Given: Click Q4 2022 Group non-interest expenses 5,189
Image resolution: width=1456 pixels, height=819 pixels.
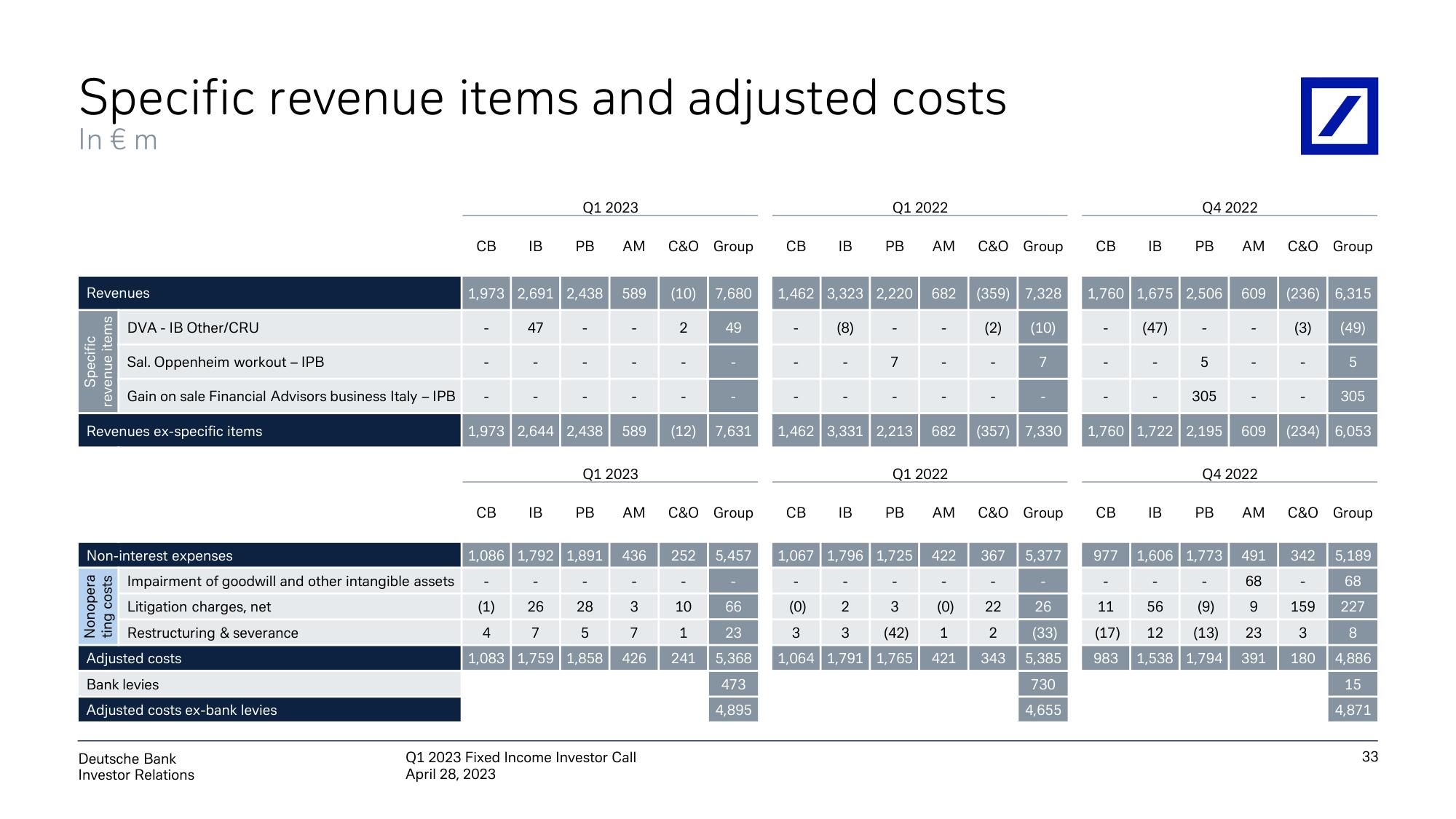Looking at the screenshot, I should point(1353,555).
